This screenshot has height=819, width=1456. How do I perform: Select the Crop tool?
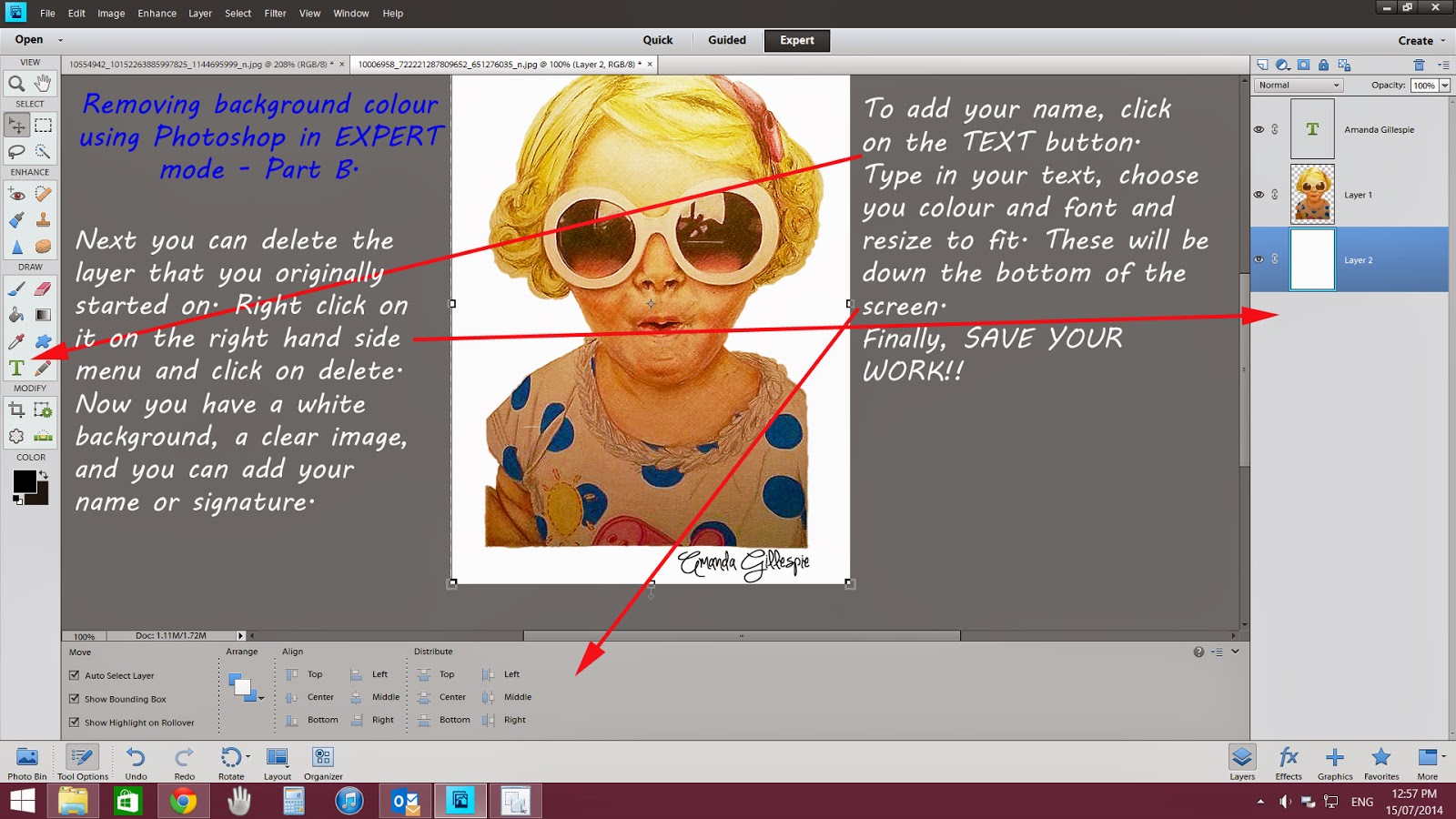tap(15, 409)
